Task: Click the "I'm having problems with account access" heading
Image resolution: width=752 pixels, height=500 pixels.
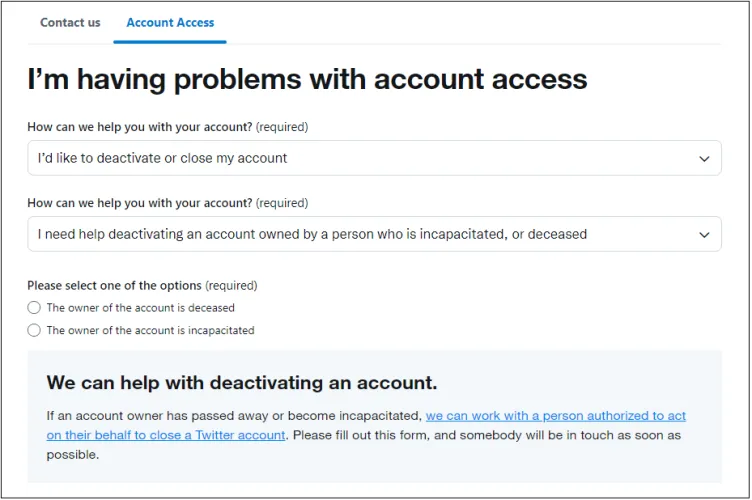Action: [307, 79]
